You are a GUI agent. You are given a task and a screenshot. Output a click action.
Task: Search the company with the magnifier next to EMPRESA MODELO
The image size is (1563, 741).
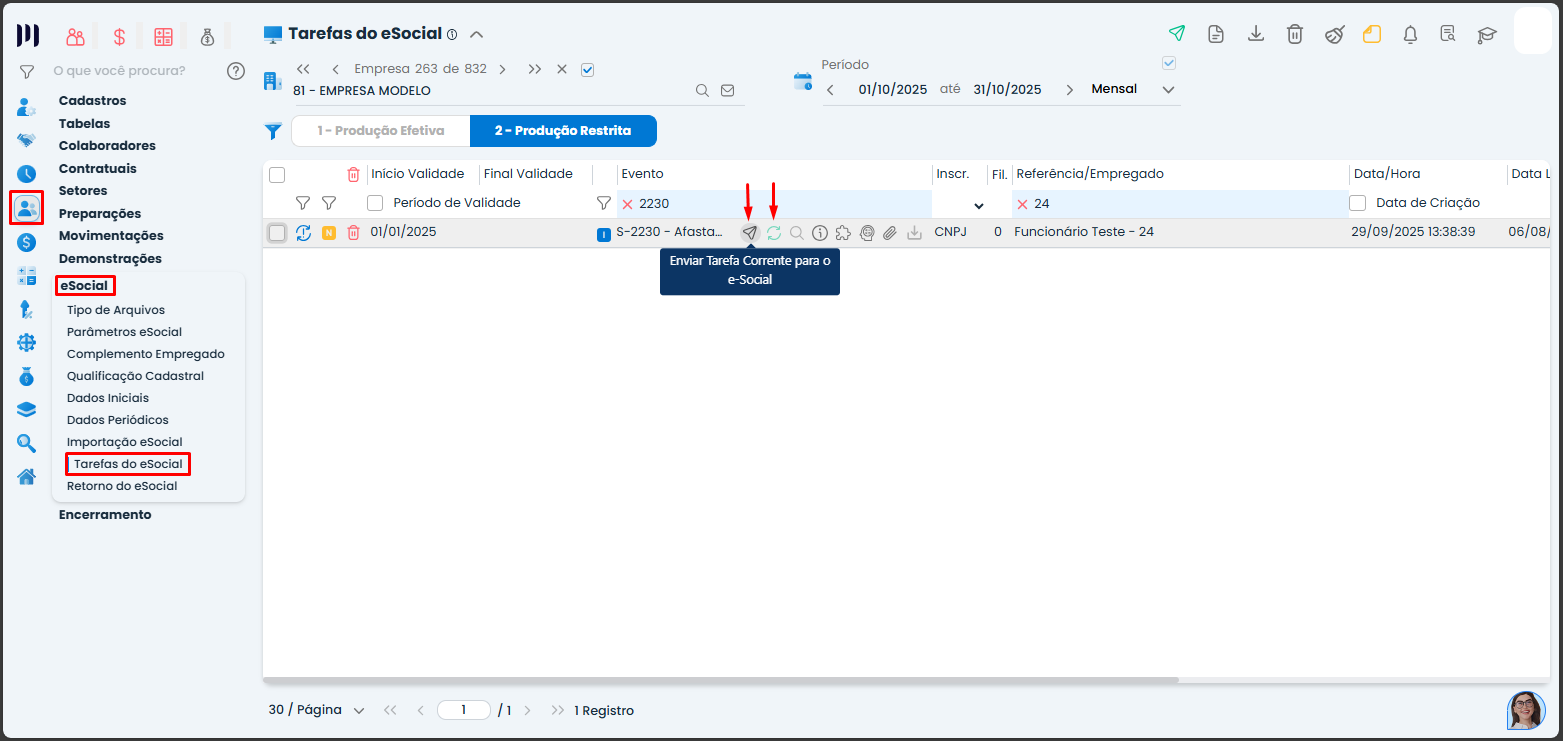pos(703,90)
